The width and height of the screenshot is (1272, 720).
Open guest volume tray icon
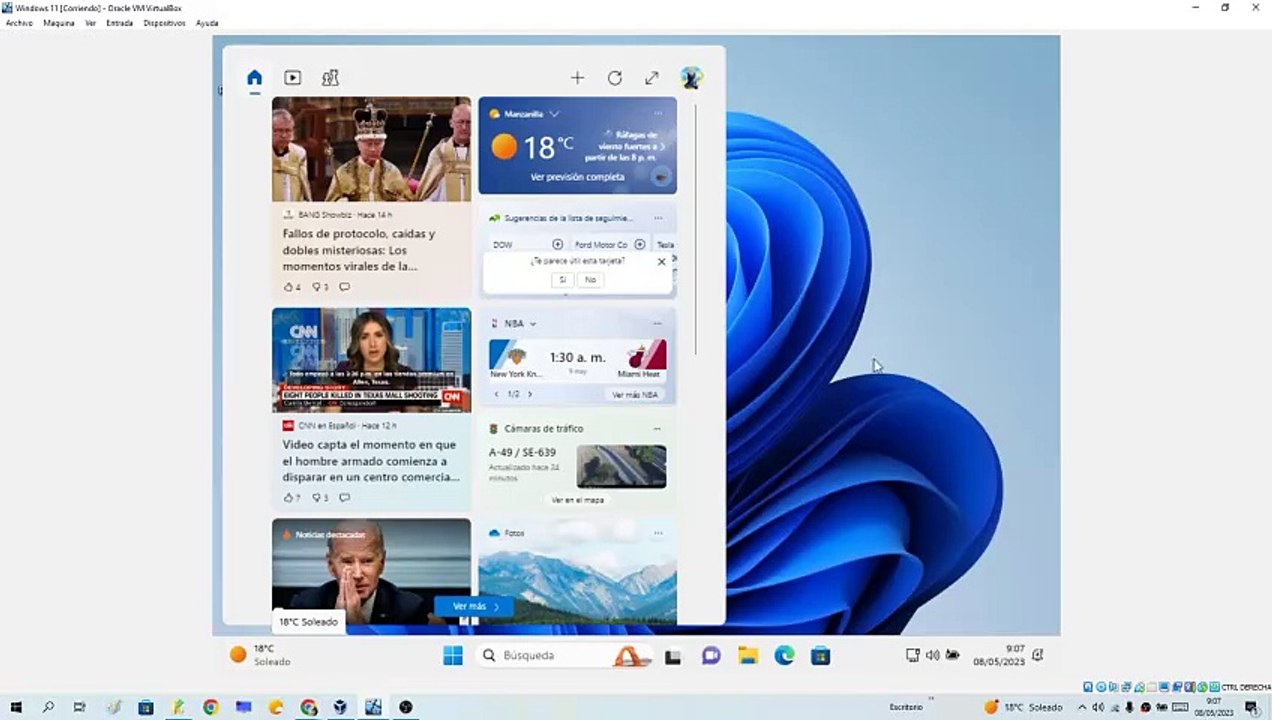[932, 655]
